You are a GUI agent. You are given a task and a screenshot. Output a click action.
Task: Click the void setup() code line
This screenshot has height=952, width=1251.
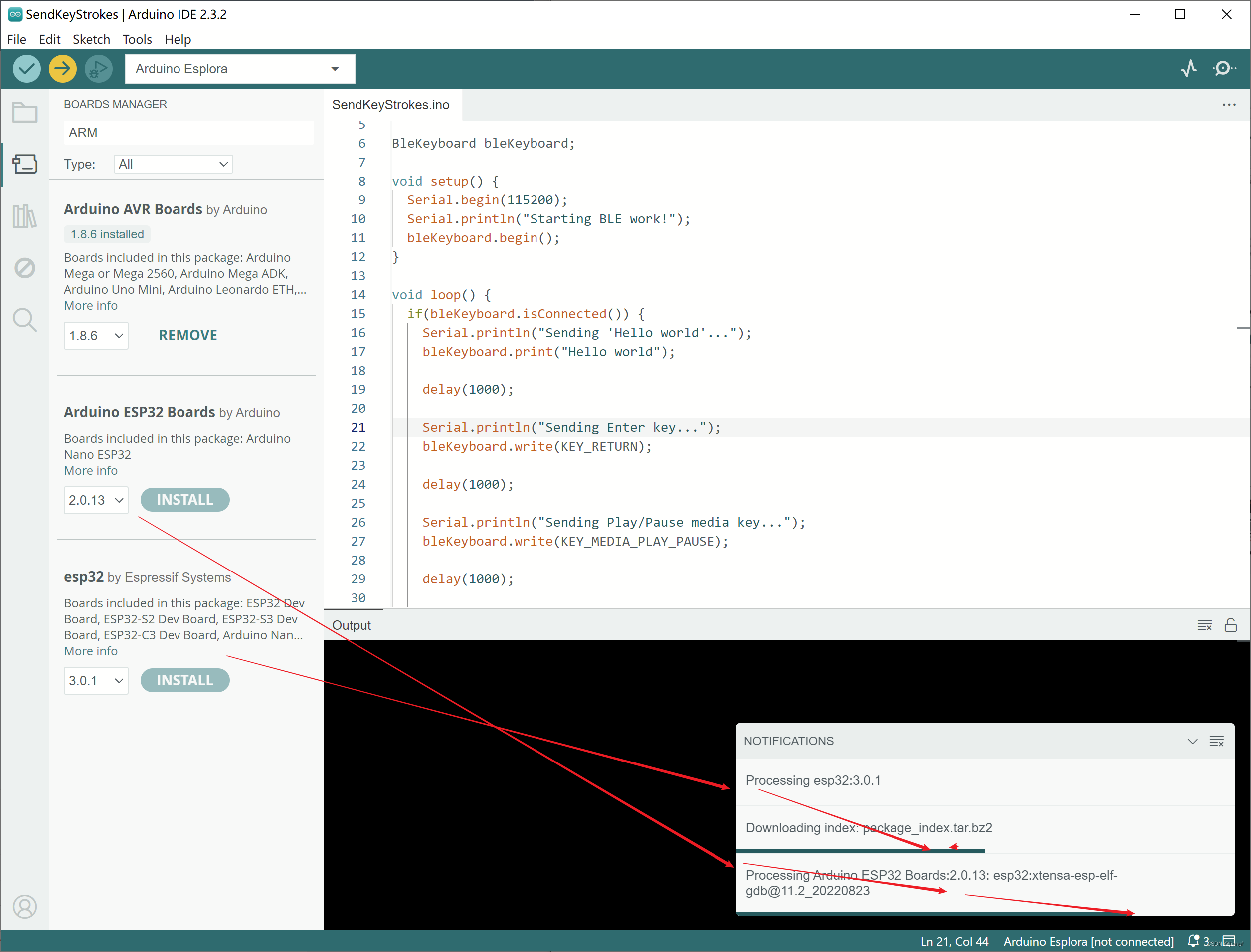point(445,182)
